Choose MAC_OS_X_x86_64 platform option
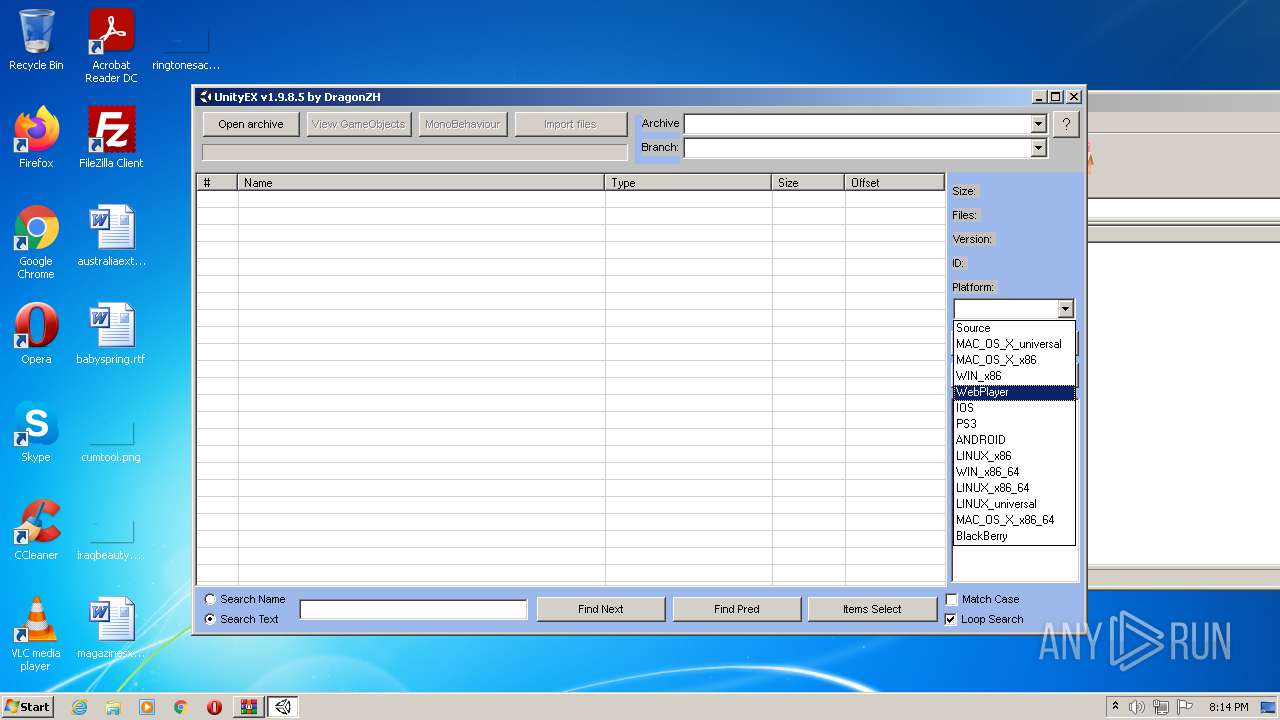This screenshot has width=1280, height=720. coord(1014,520)
